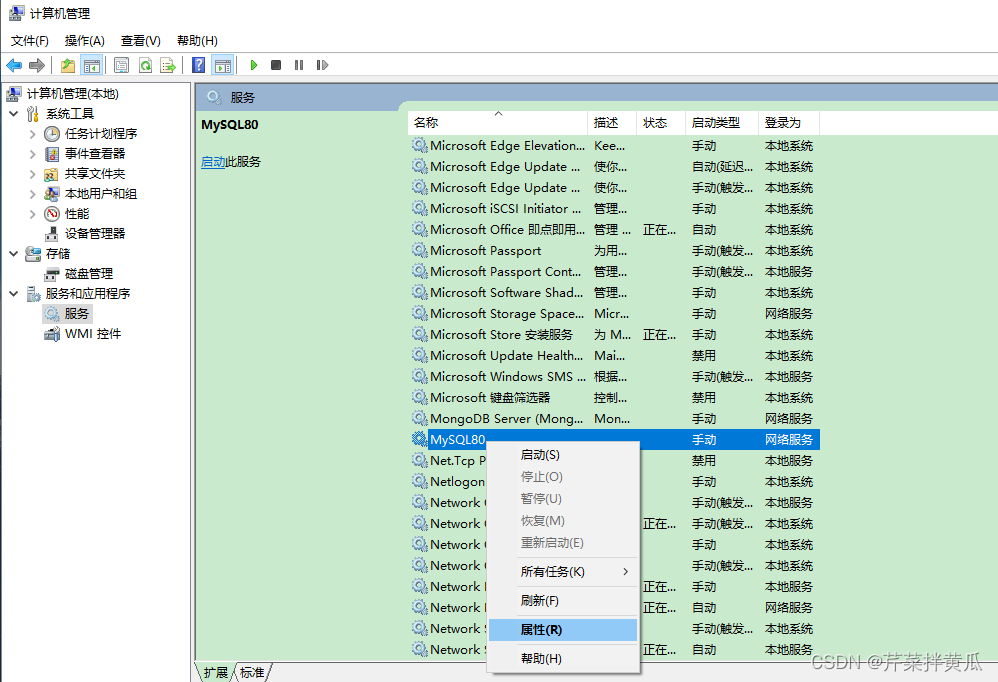The image size is (998, 682).
Task: Click the blue Help question mark icon
Action: pyautogui.click(x=199, y=65)
